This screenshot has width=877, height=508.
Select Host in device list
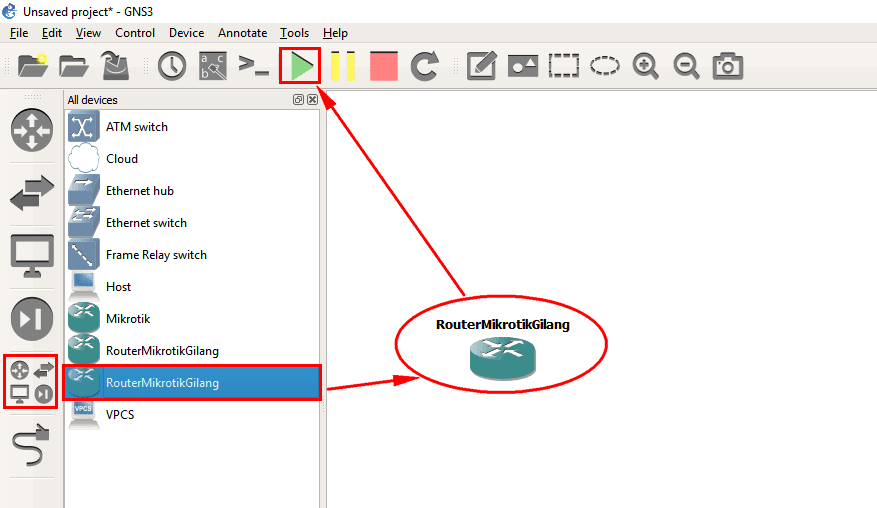click(x=193, y=286)
